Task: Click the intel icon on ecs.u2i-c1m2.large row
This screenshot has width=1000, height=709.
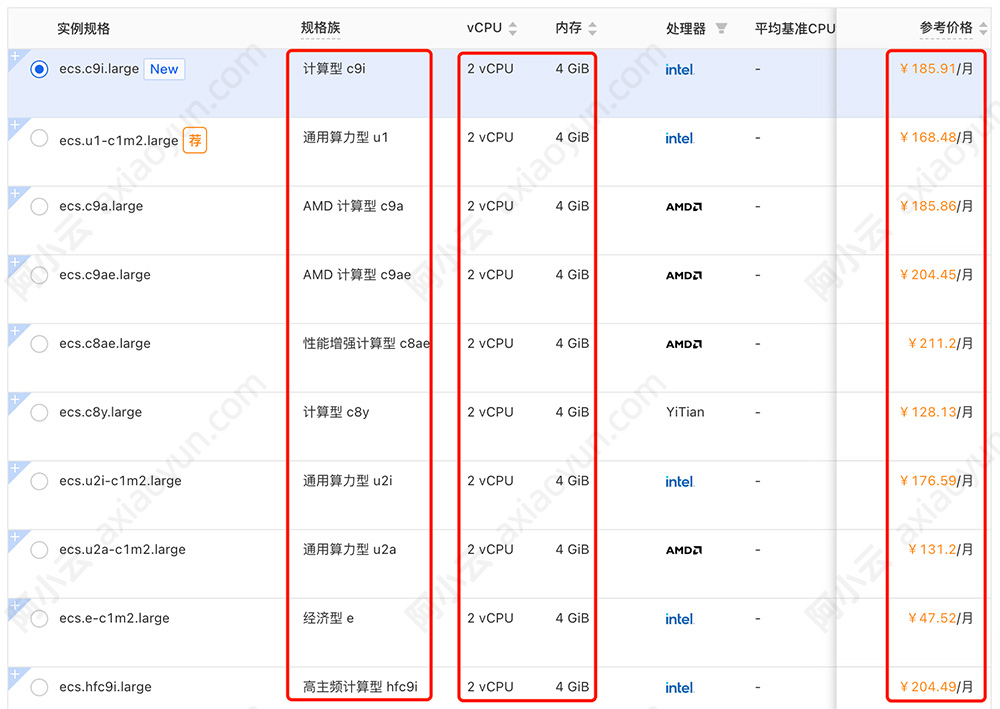Action: click(x=680, y=482)
